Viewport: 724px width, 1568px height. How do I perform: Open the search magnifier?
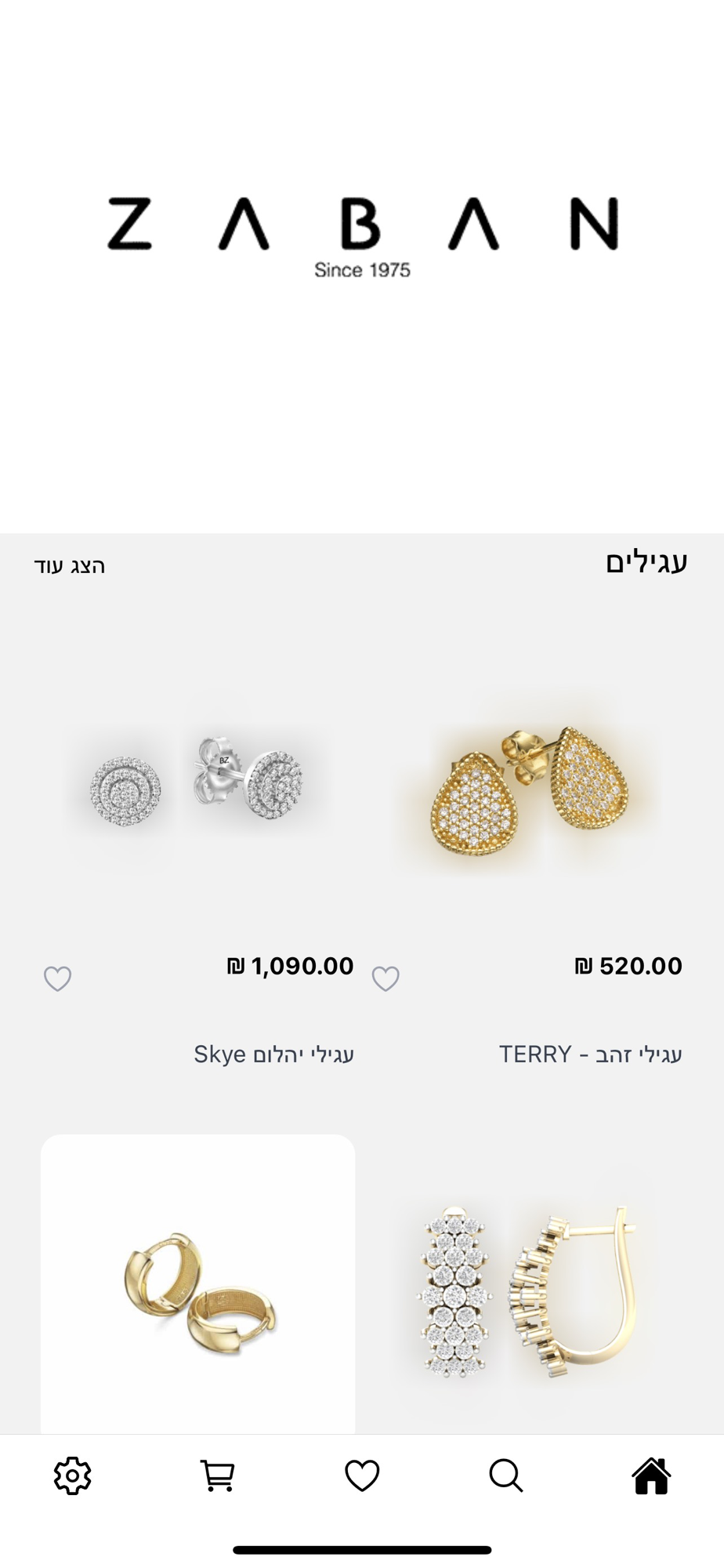pos(506,1475)
